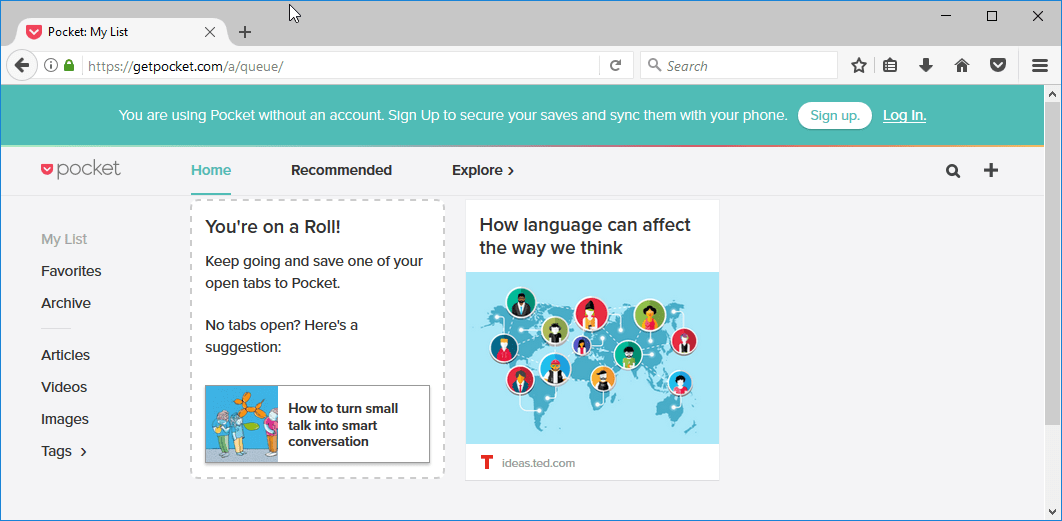The height and width of the screenshot is (521, 1062).
Task: Click the Pocket toolbar icon
Action: 998,66
